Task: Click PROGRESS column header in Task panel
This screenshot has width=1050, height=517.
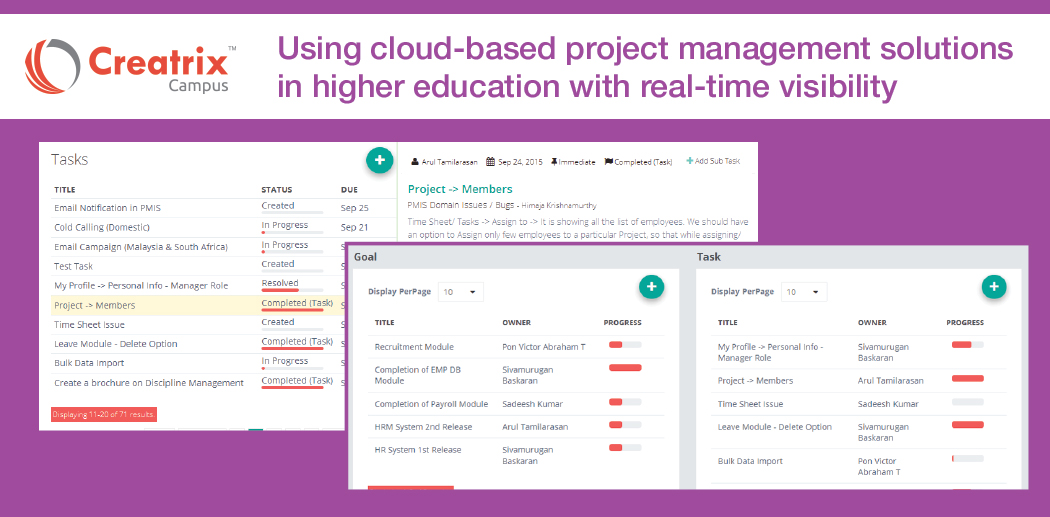Action: [x=965, y=322]
